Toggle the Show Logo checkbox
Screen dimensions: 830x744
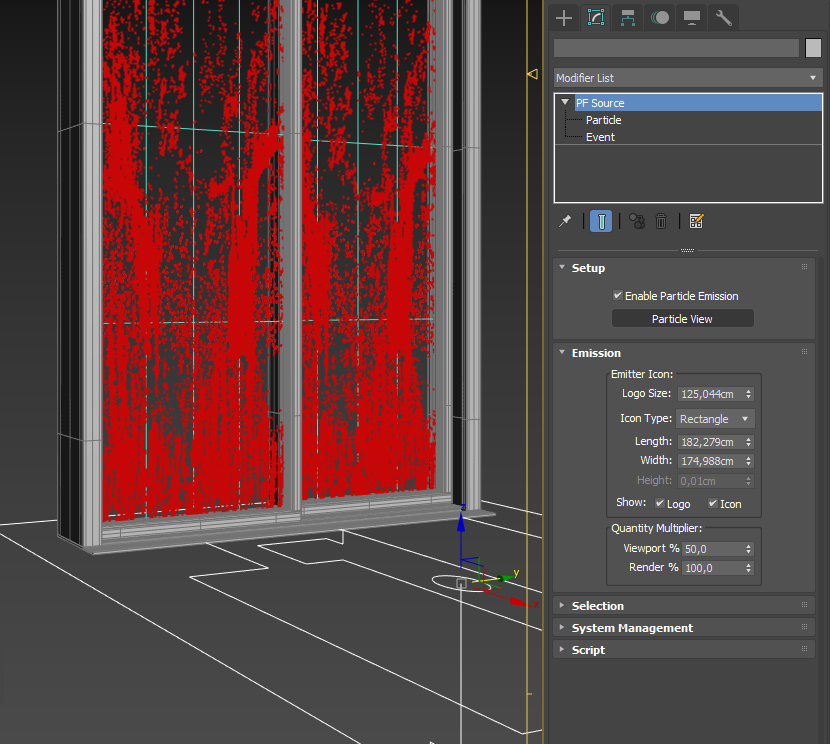[660, 503]
